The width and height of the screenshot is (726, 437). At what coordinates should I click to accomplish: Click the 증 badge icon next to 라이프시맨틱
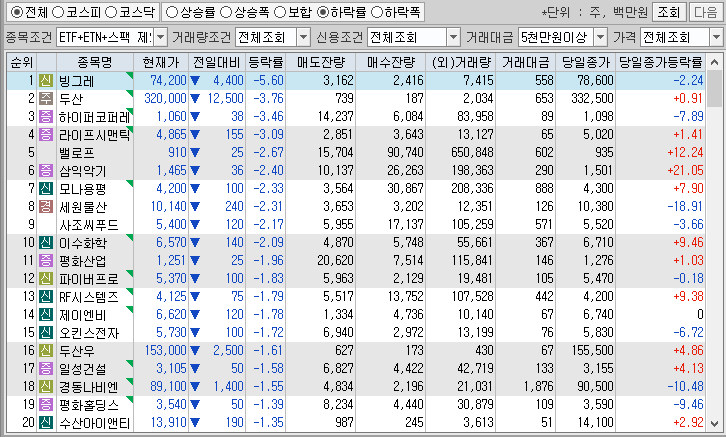[45, 135]
